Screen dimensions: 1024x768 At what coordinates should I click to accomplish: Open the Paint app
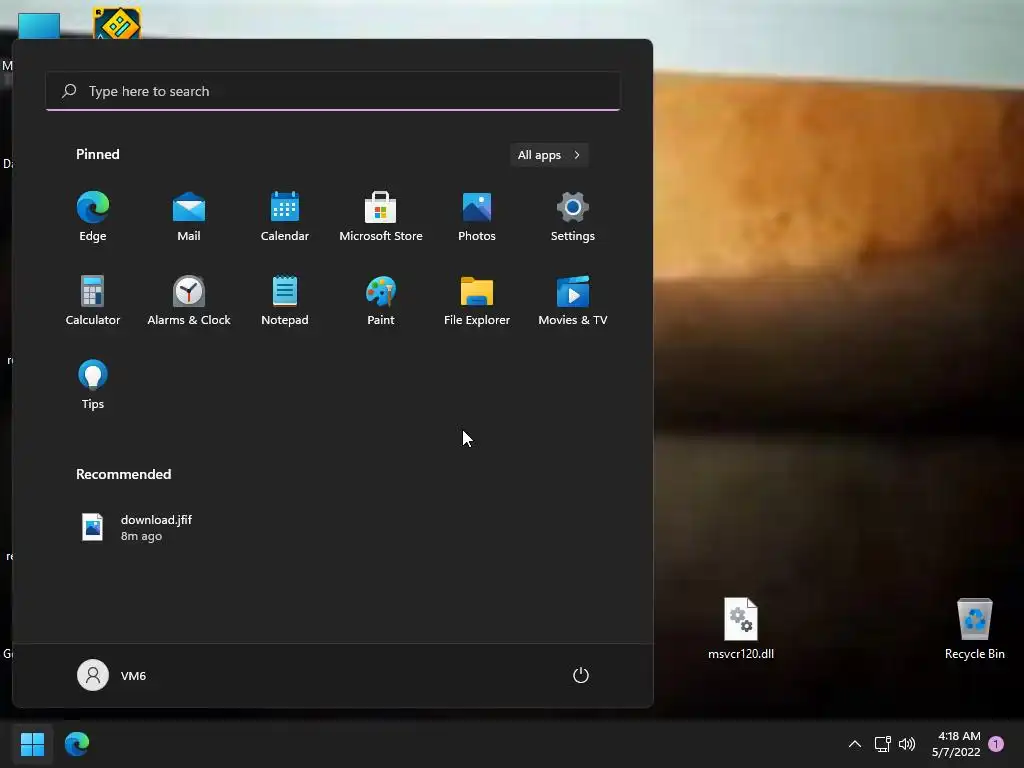click(381, 301)
